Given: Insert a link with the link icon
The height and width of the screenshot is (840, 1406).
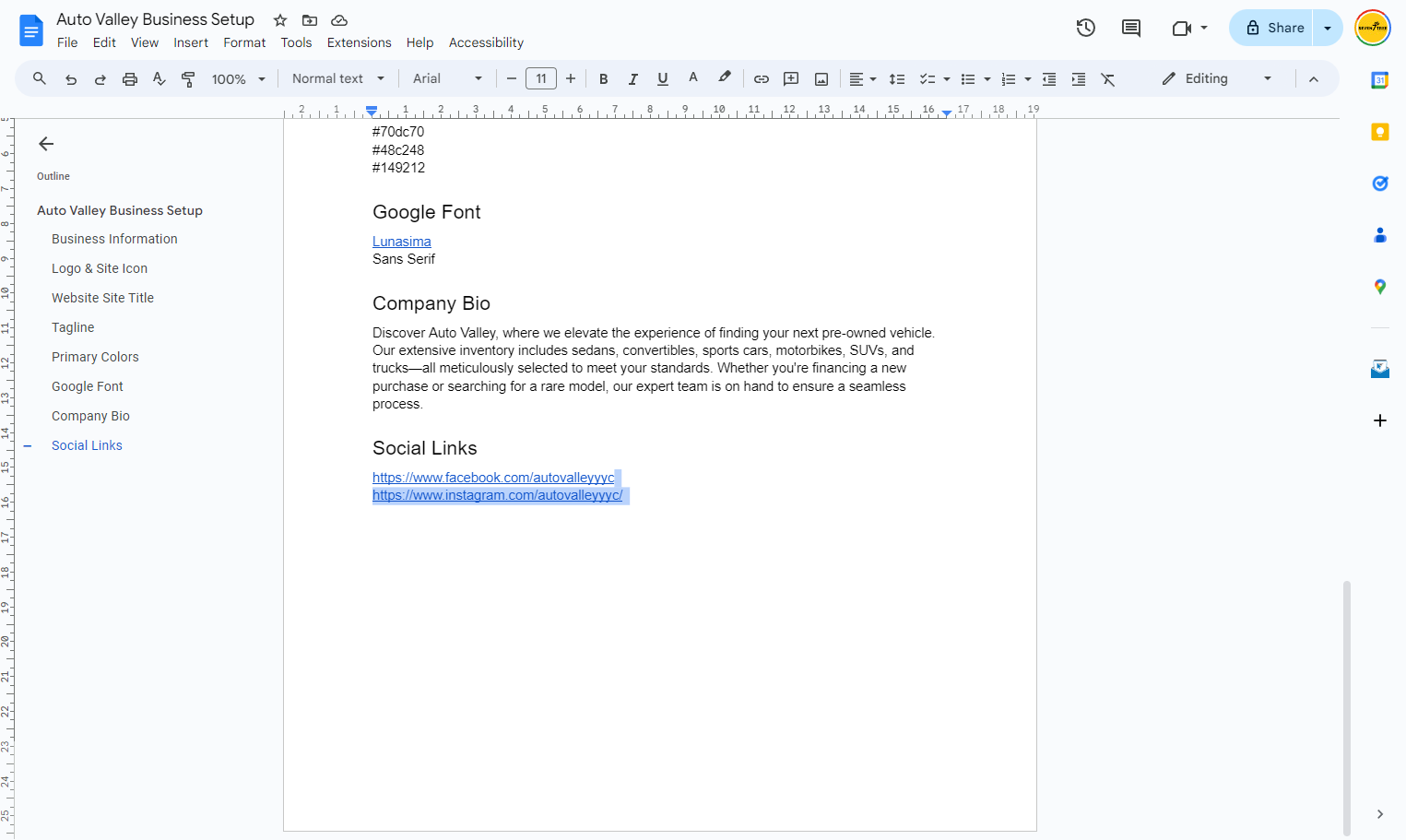Looking at the screenshot, I should [762, 79].
